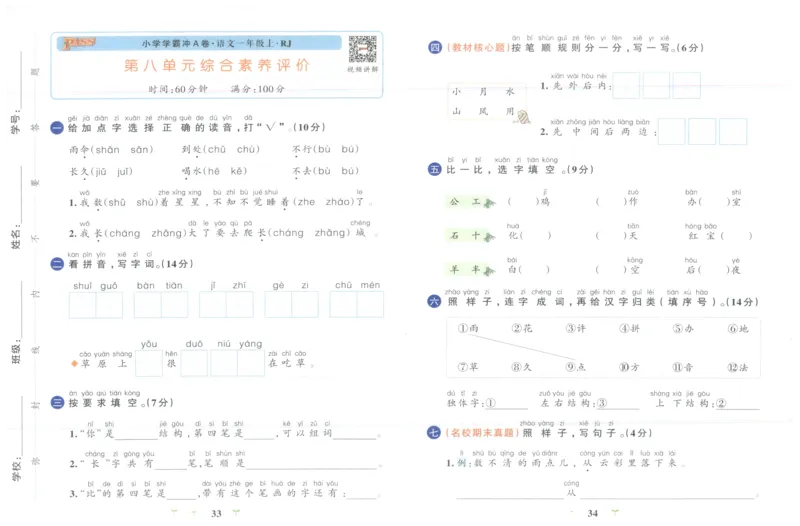
Task: Click the first answer box after 先中间后两边
Action: [x=671, y=131]
